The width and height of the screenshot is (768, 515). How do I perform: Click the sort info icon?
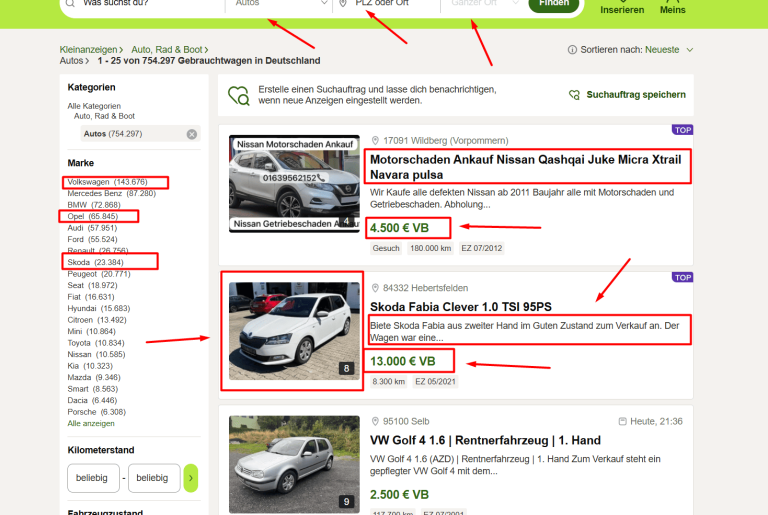[x=572, y=49]
